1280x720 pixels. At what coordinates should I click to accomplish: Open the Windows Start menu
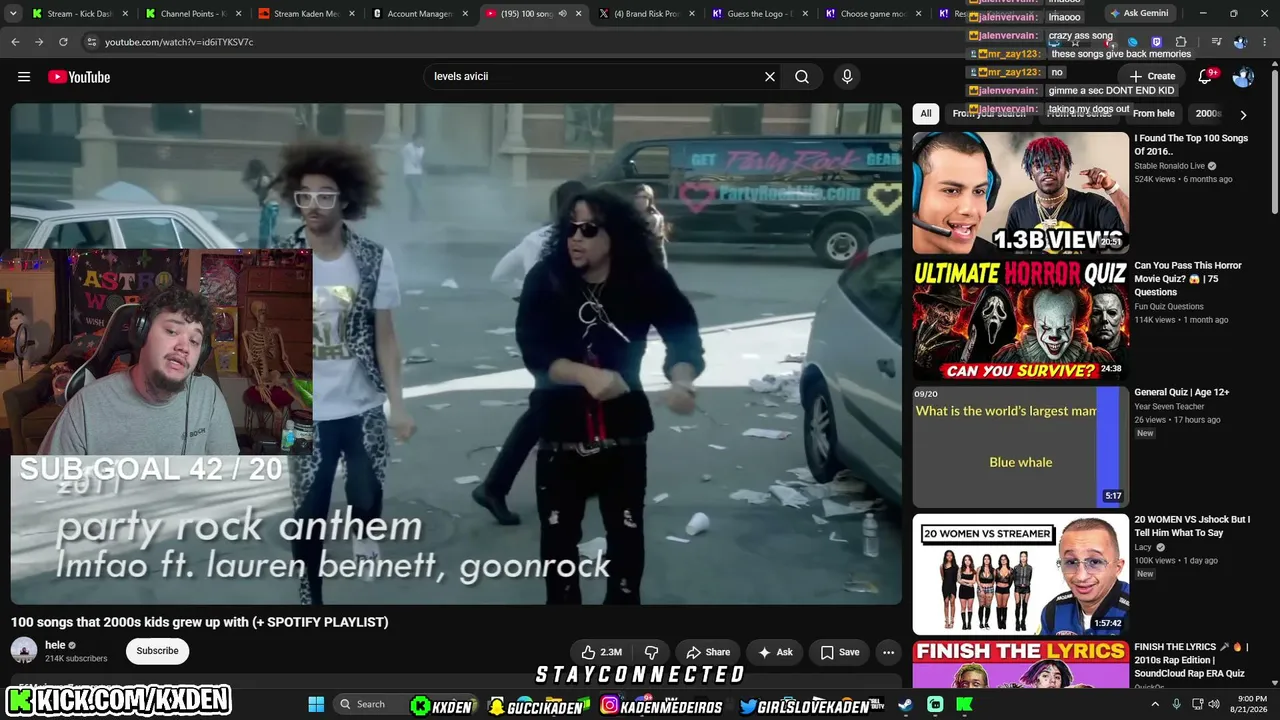[x=316, y=704]
